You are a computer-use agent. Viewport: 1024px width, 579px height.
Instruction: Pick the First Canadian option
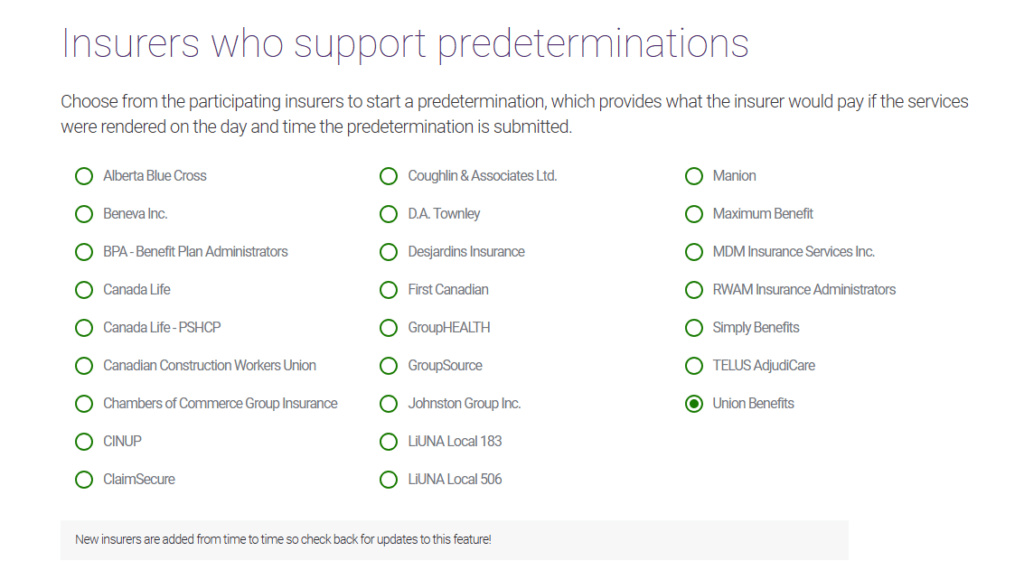[388, 290]
